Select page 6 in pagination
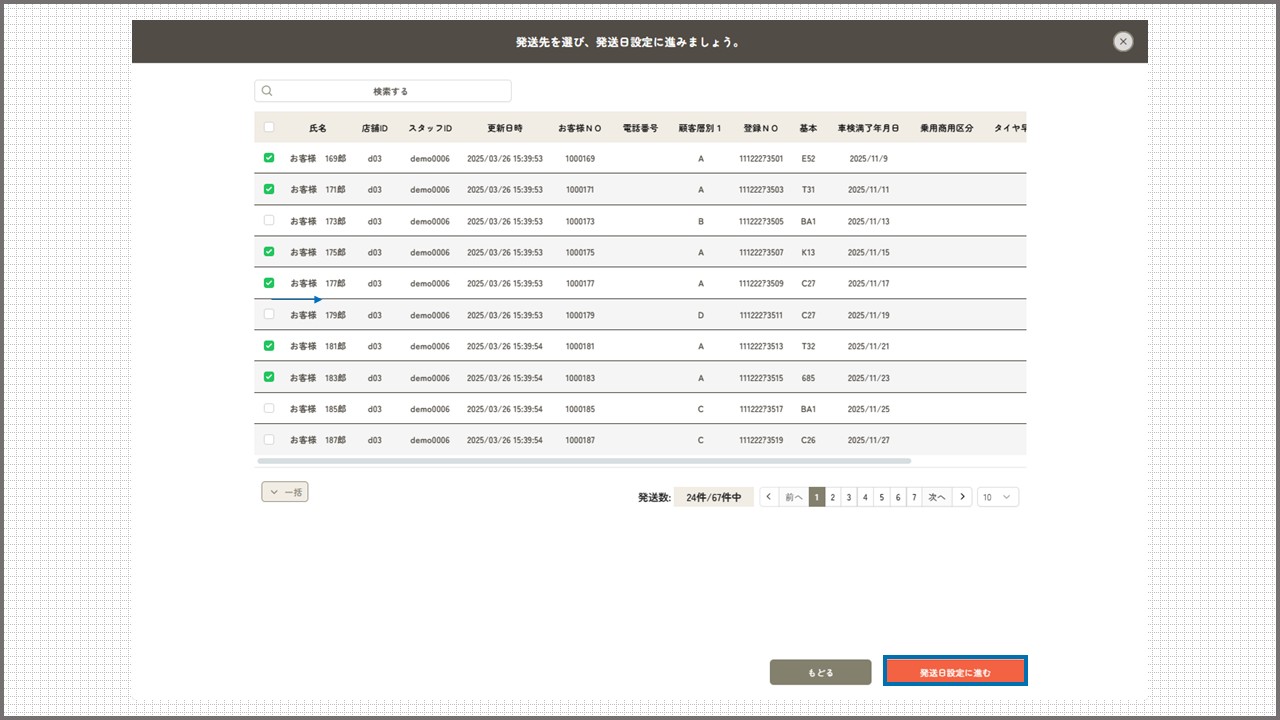The height and width of the screenshot is (720, 1280). click(x=898, y=497)
